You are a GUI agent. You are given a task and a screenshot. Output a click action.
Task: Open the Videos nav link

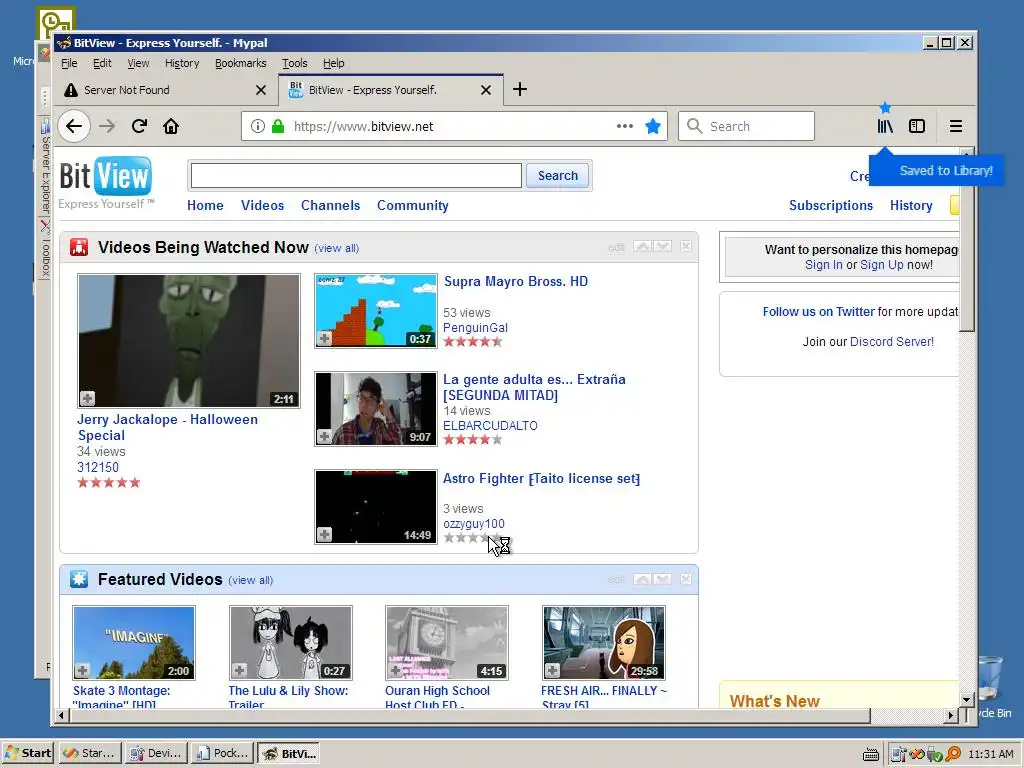263,205
